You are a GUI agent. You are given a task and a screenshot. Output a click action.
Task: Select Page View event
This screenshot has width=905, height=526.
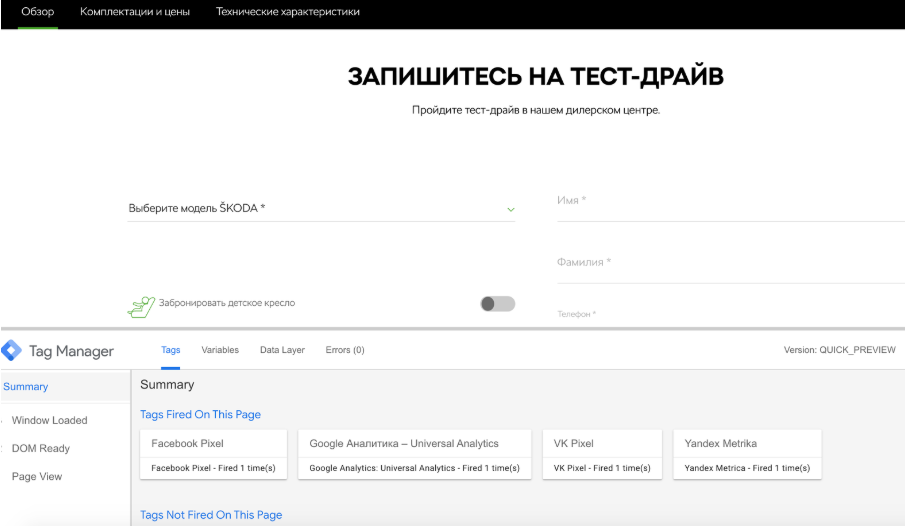37,477
